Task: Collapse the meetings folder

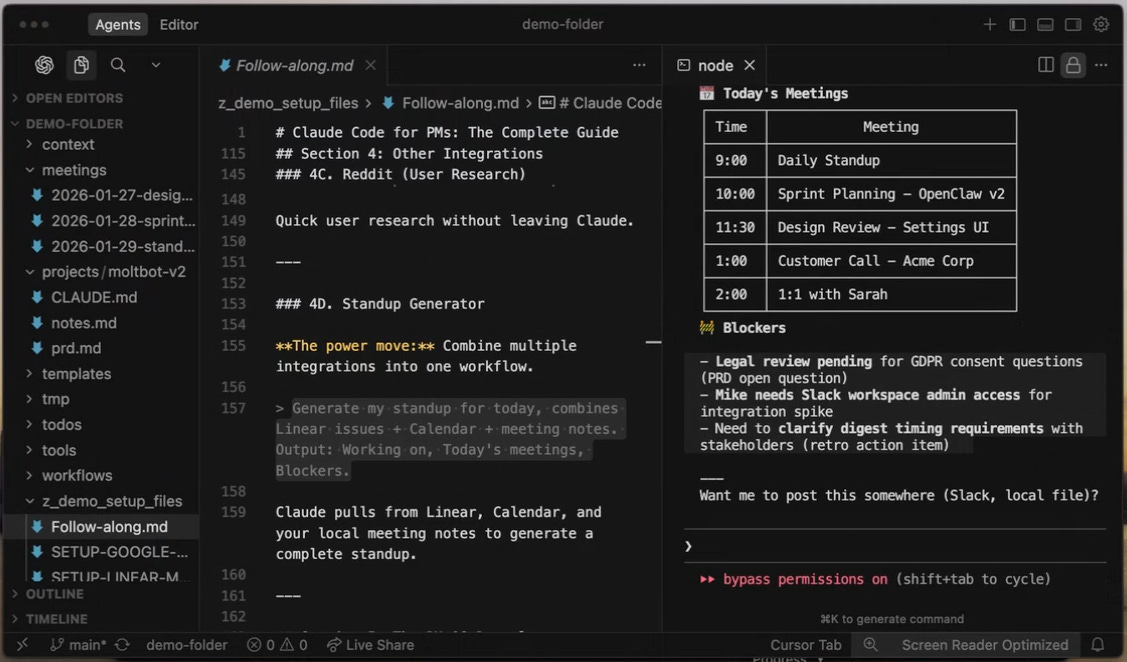Action: (73, 170)
